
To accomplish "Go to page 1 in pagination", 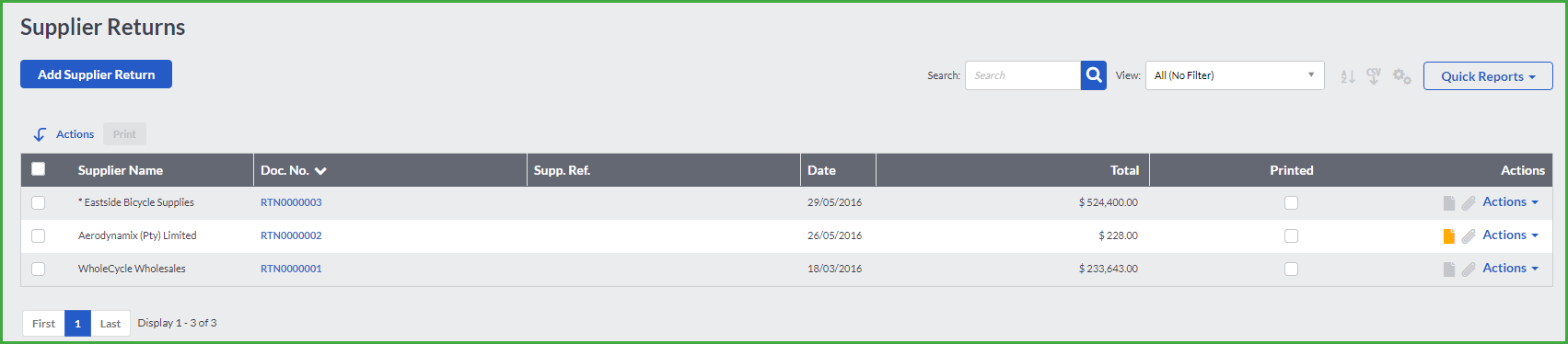I will point(77,324).
